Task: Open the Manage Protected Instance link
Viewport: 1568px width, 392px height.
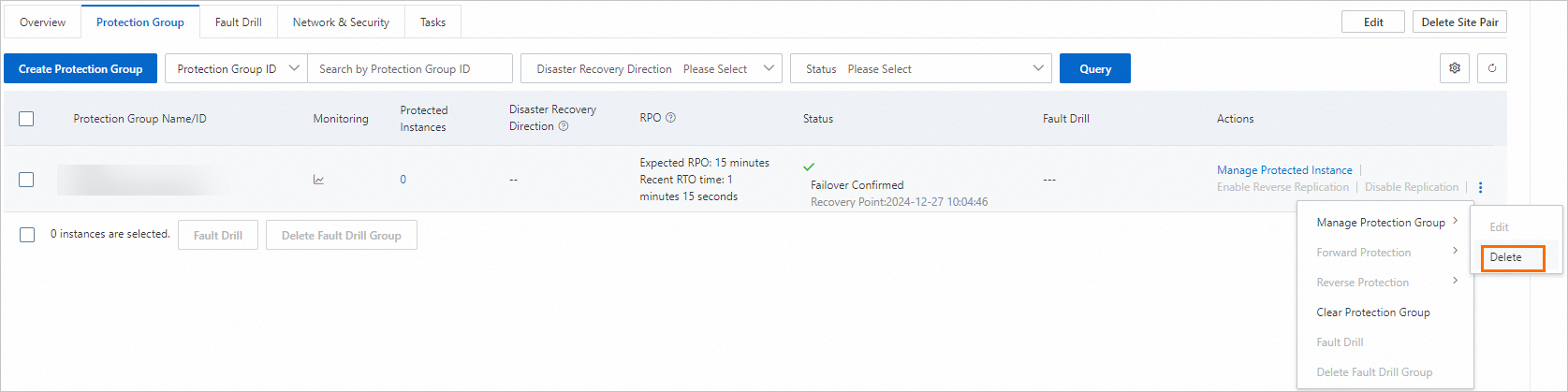Action: 1284,170
